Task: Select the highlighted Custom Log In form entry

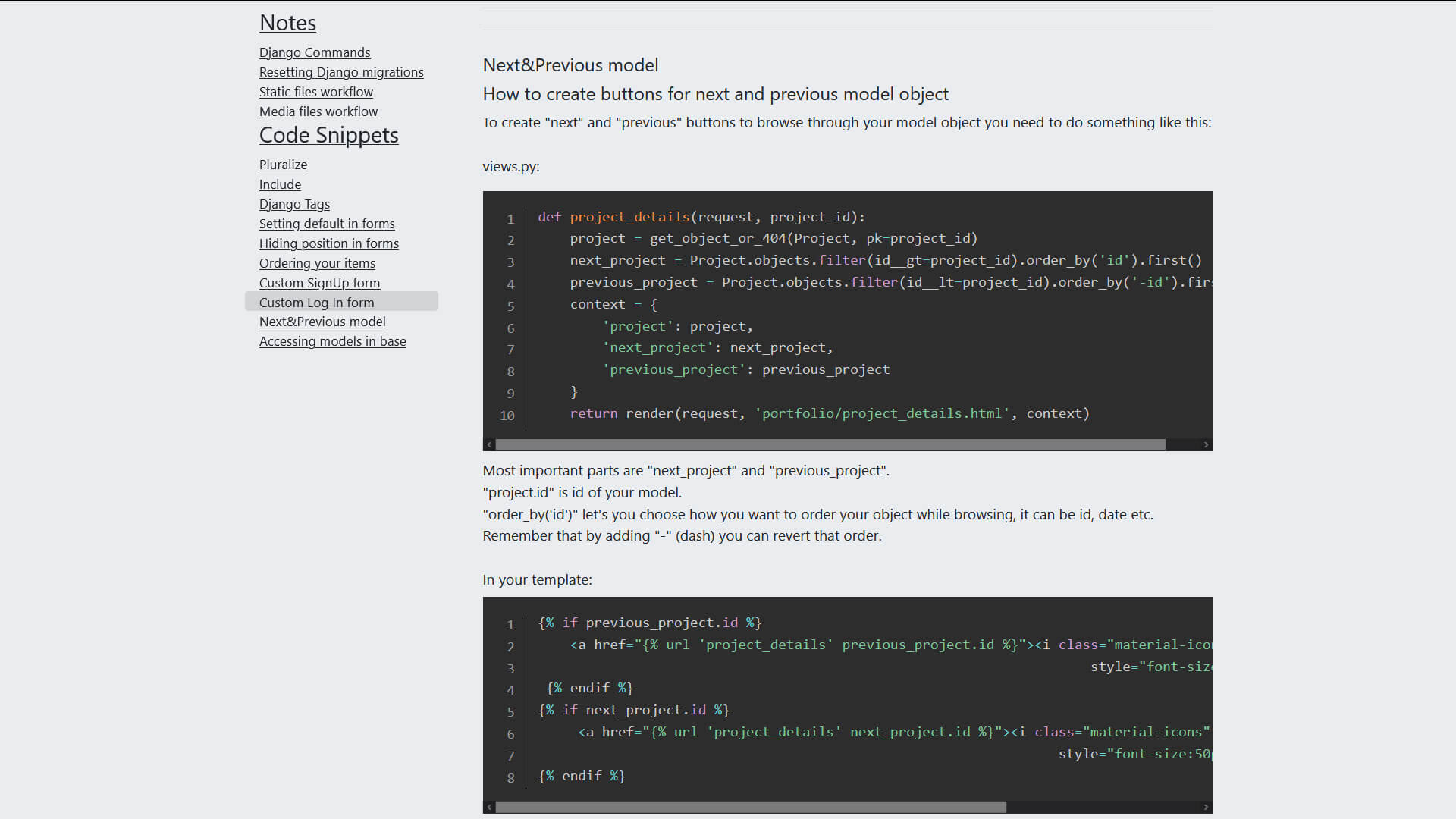Action: coord(316,303)
